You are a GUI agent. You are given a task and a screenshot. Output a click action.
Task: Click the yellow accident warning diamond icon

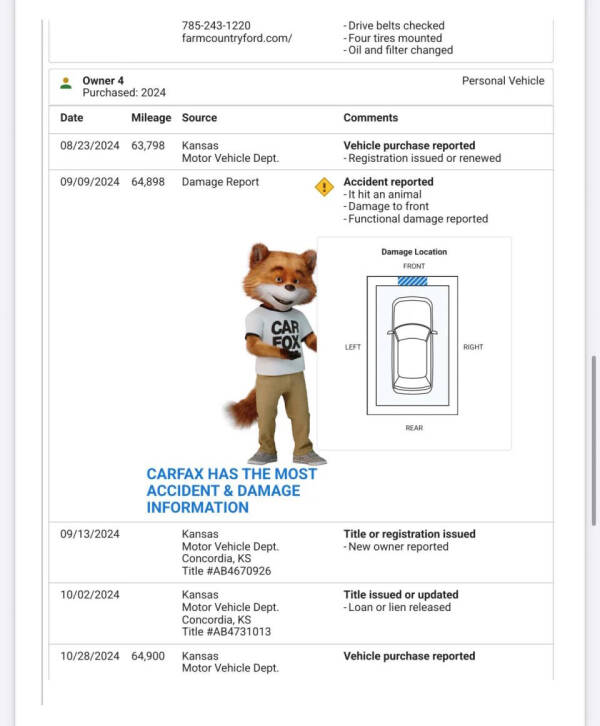point(324,186)
